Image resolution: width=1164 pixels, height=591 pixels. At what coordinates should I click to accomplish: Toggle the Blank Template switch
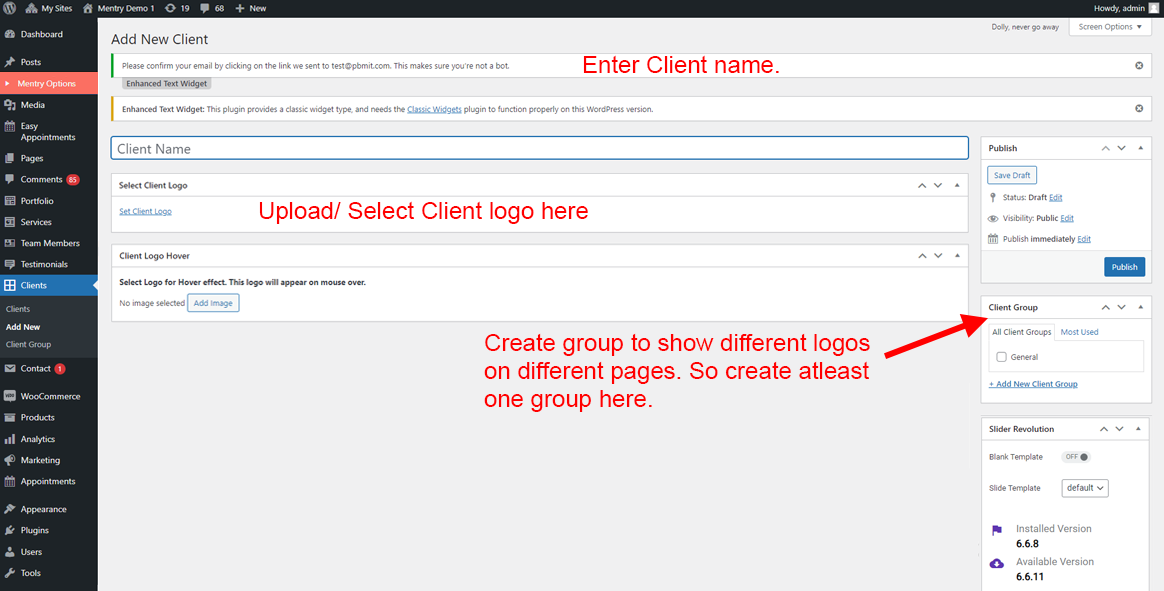tap(1076, 457)
